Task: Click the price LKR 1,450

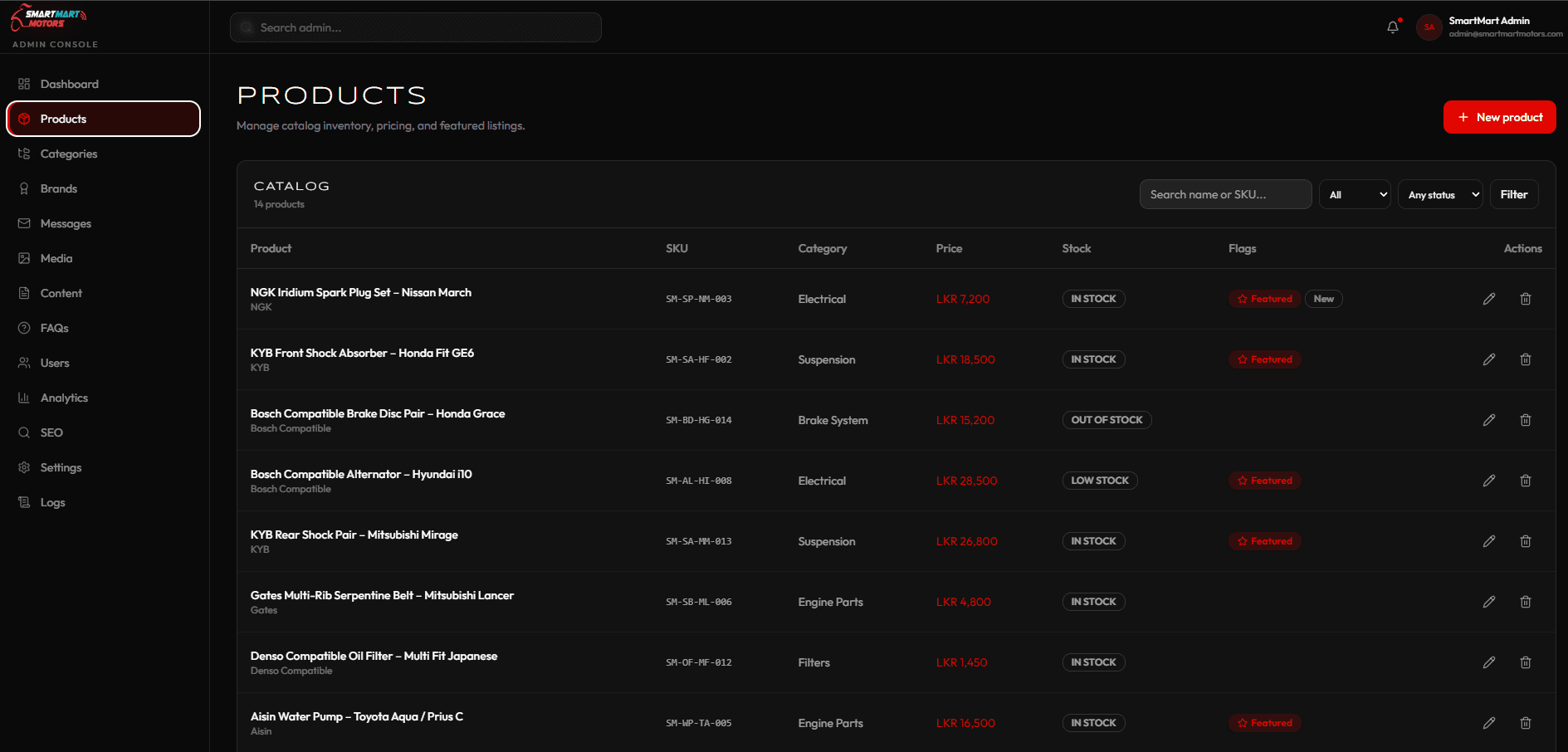Action: tap(962, 662)
